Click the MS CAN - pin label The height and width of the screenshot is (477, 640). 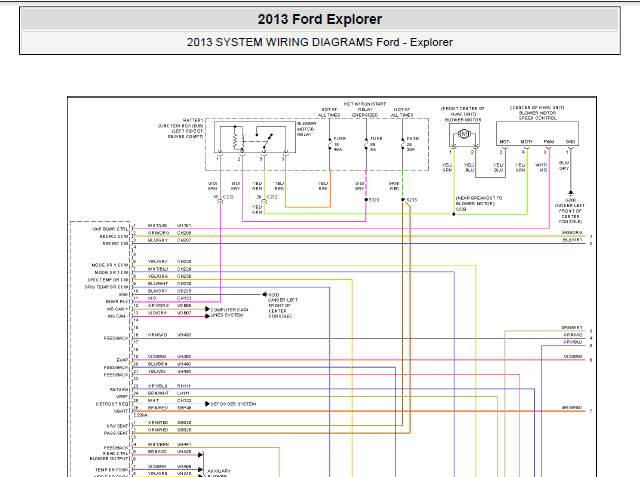118,316
